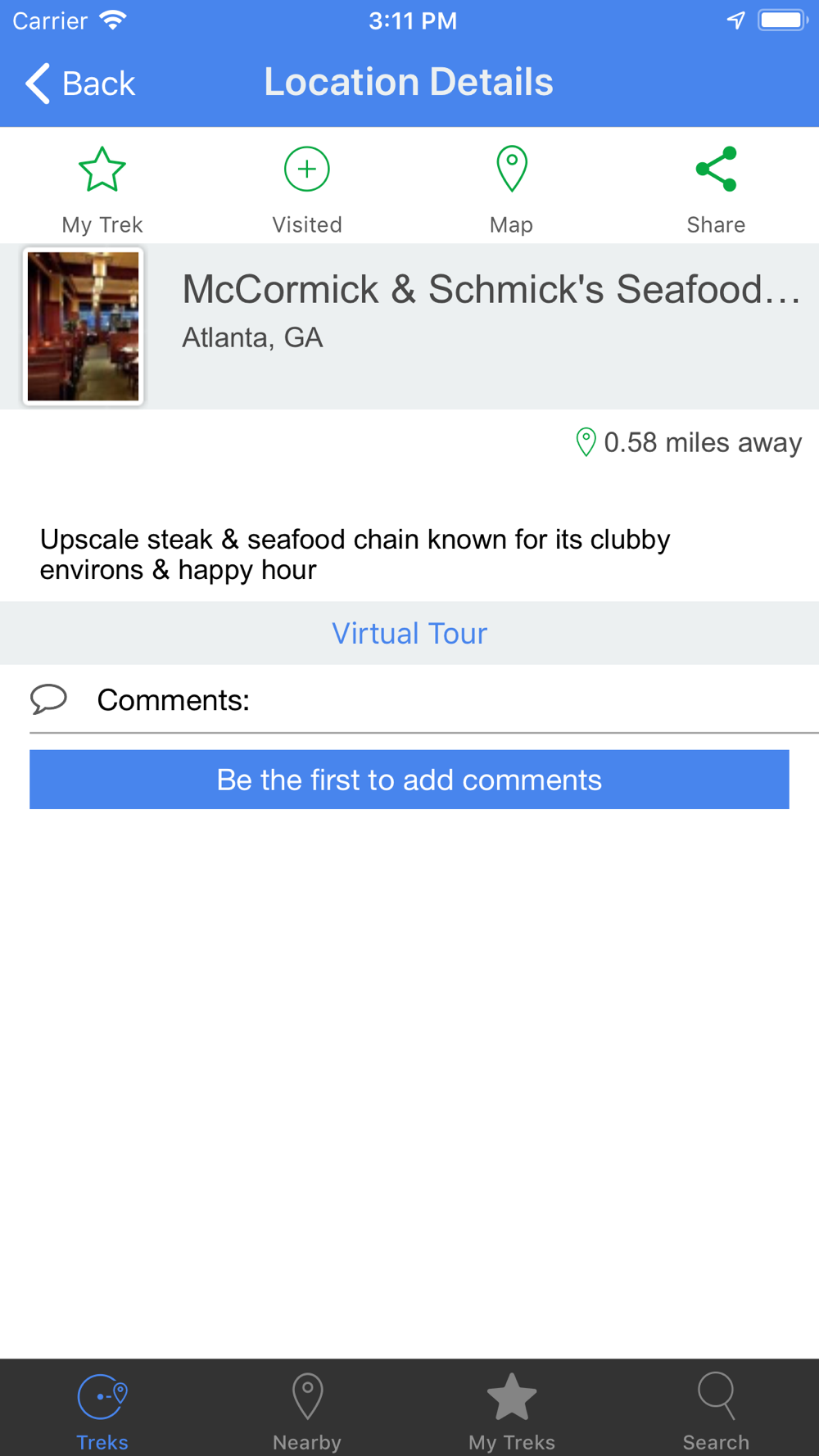Open the Map pin icon
This screenshot has width=819, height=1456.
(x=512, y=169)
